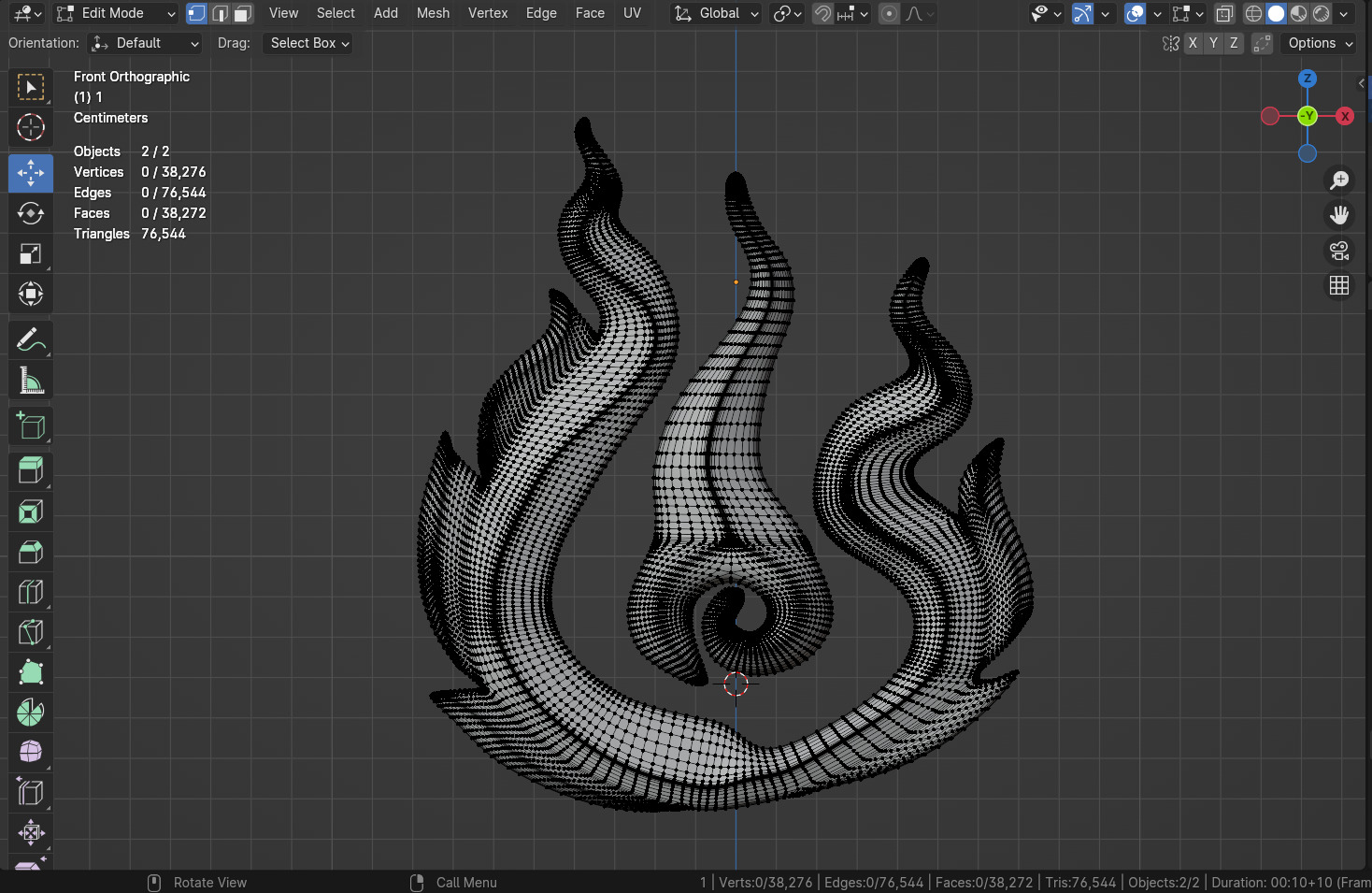Open the Face menu

(x=590, y=13)
